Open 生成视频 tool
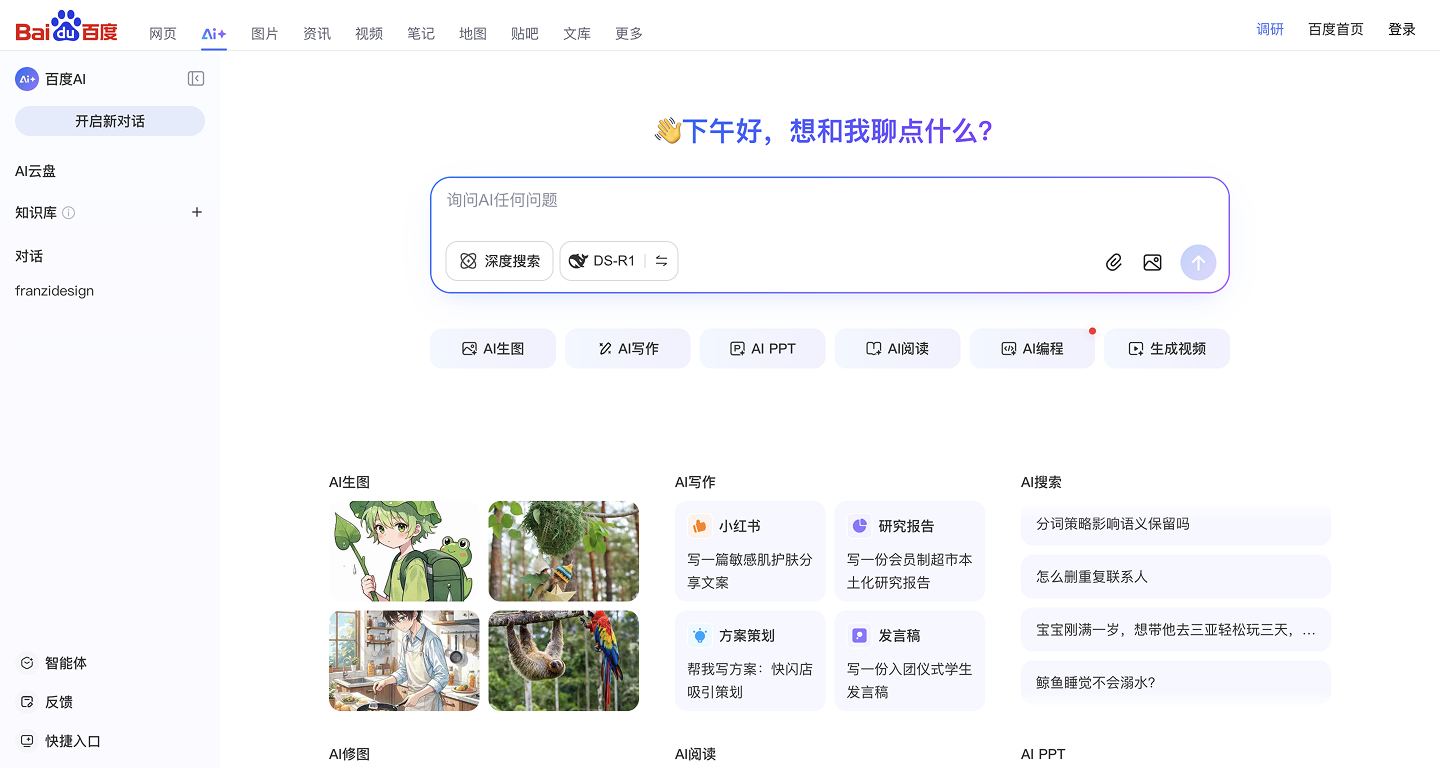 [1167, 348]
